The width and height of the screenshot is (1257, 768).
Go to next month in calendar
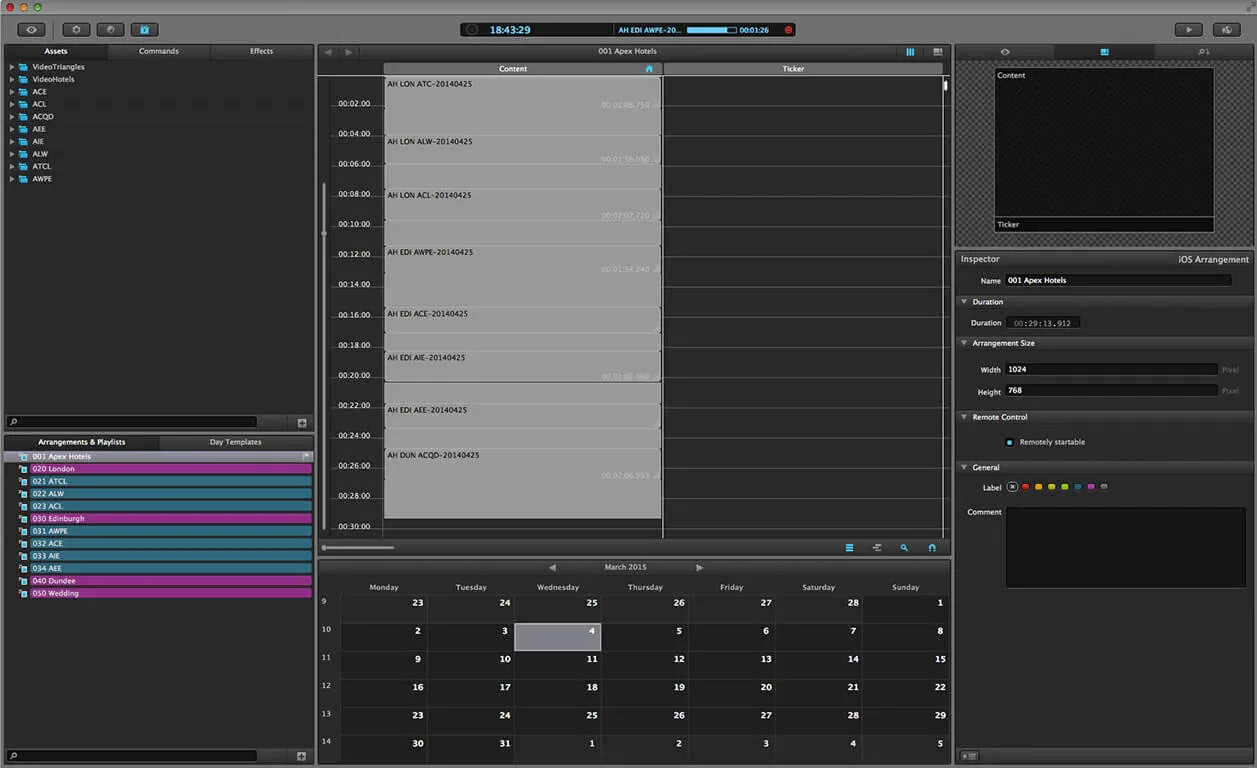pyautogui.click(x=699, y=567)
